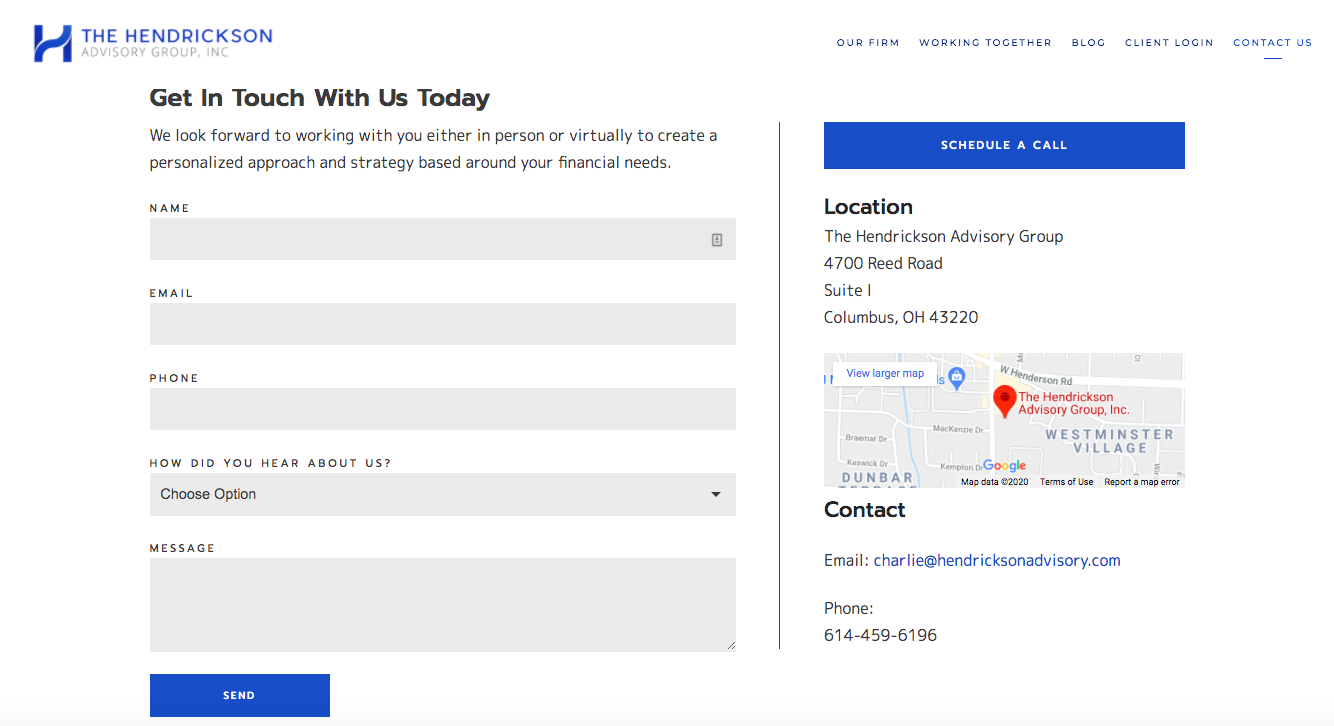
Task: Click the red map pin marker
Action: 1004,401
